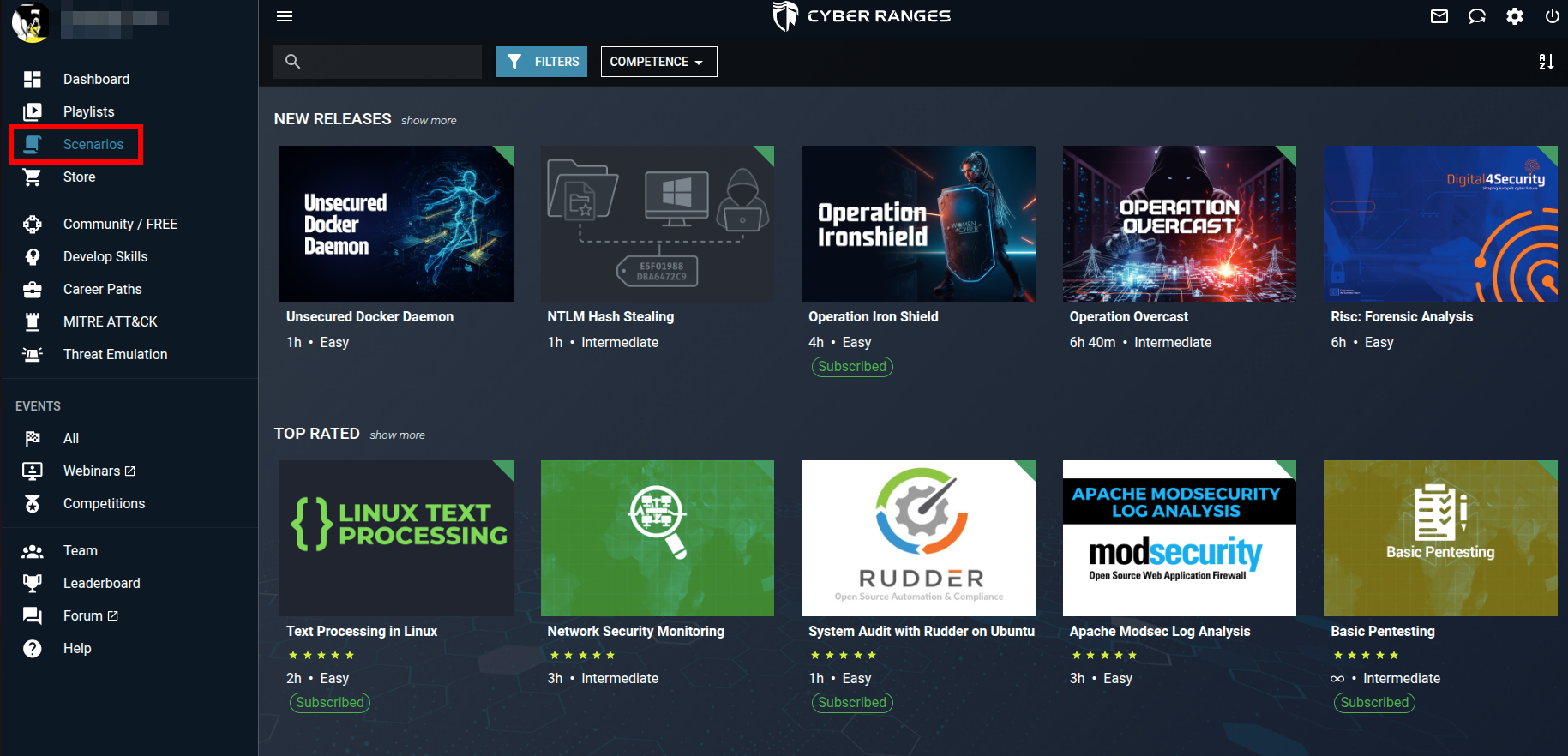This screenshot has height=756, width=1568.
Task: Click the Leaderboard trophy icon
Action: (33, 583)
